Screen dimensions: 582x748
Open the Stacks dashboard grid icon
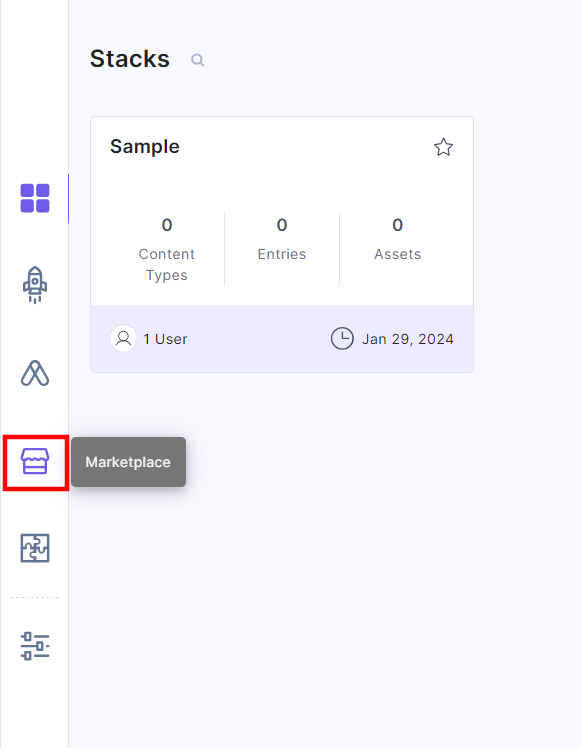(x=35, y=198)
